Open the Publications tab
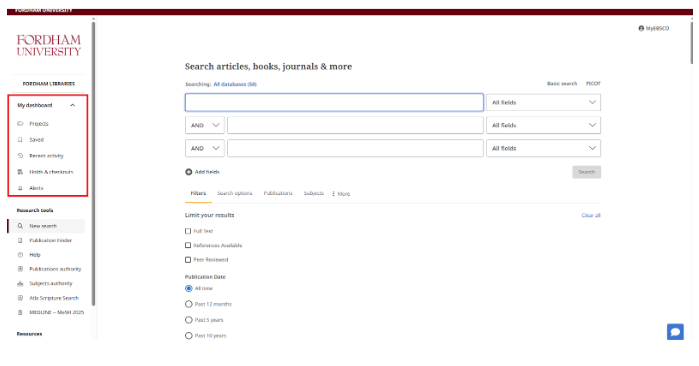 pyautogui.click(x=278, y=193)
